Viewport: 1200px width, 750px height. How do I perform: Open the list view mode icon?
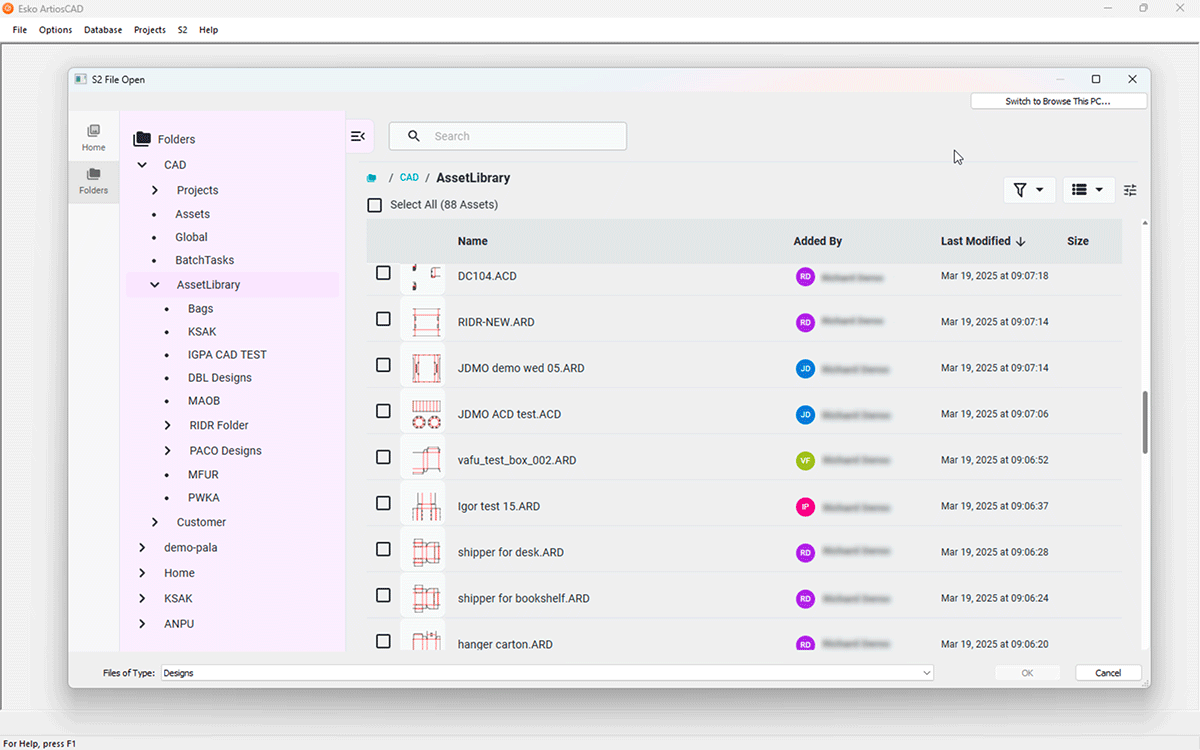[x=1079, y=190]
